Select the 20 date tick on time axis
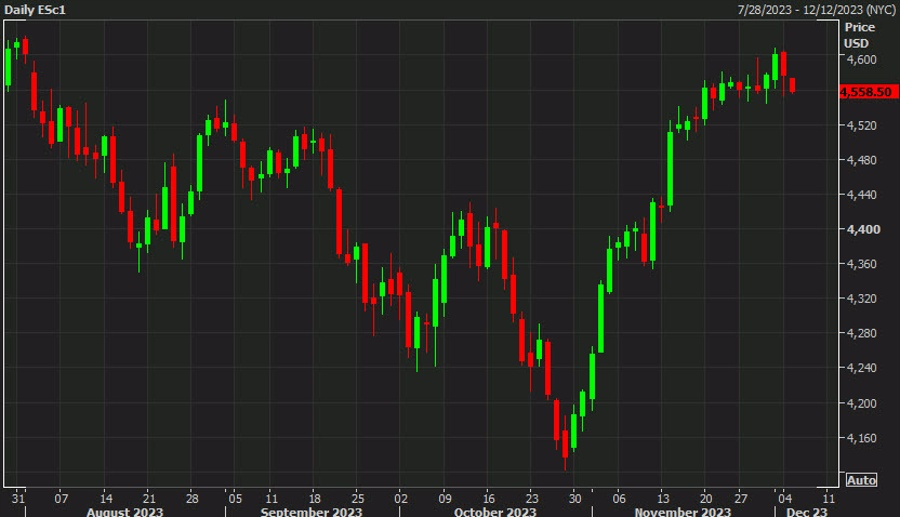This screenshot has width=900, height=517. click(705, 496)
